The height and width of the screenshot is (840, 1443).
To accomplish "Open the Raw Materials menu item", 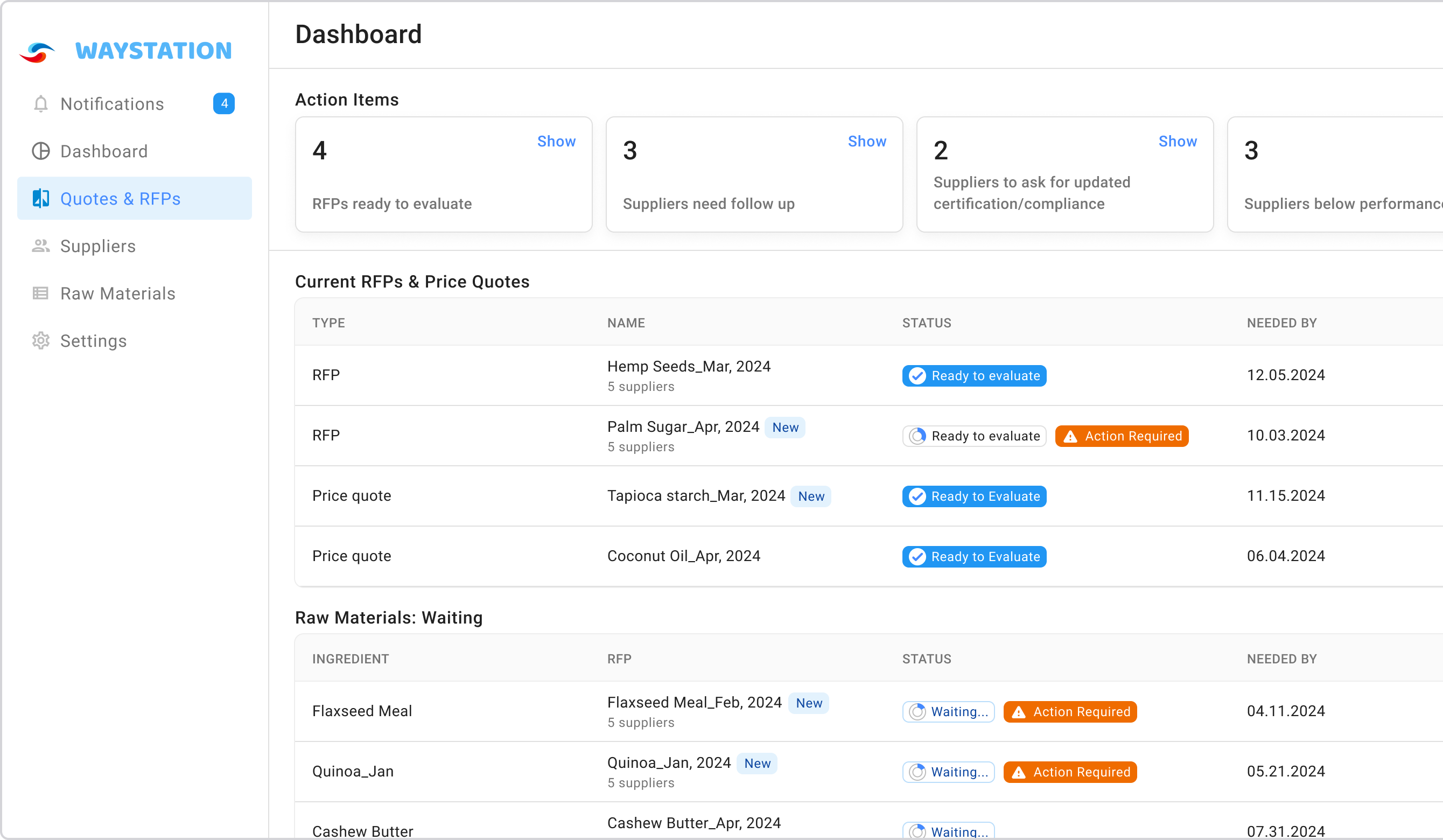I will coord(118,293).
